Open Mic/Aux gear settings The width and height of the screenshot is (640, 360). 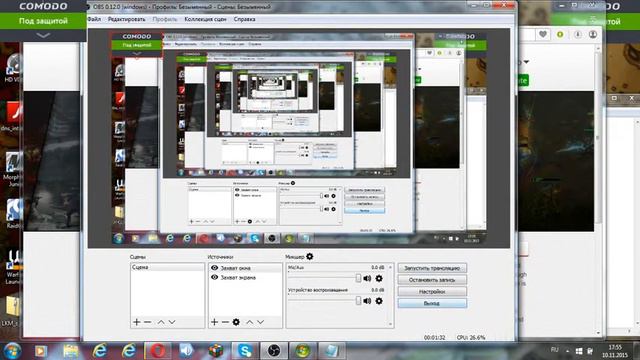tap(379, 278)
